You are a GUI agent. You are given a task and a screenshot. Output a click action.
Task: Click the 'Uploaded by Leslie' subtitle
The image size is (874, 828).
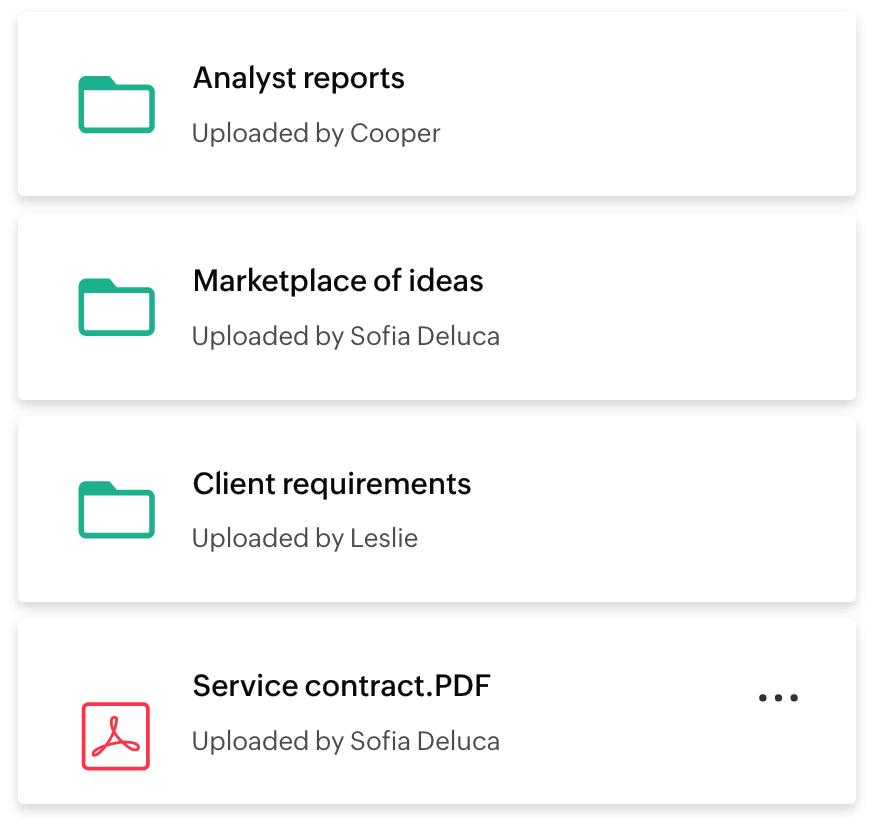pyautogui.click(x=304, y=538)
